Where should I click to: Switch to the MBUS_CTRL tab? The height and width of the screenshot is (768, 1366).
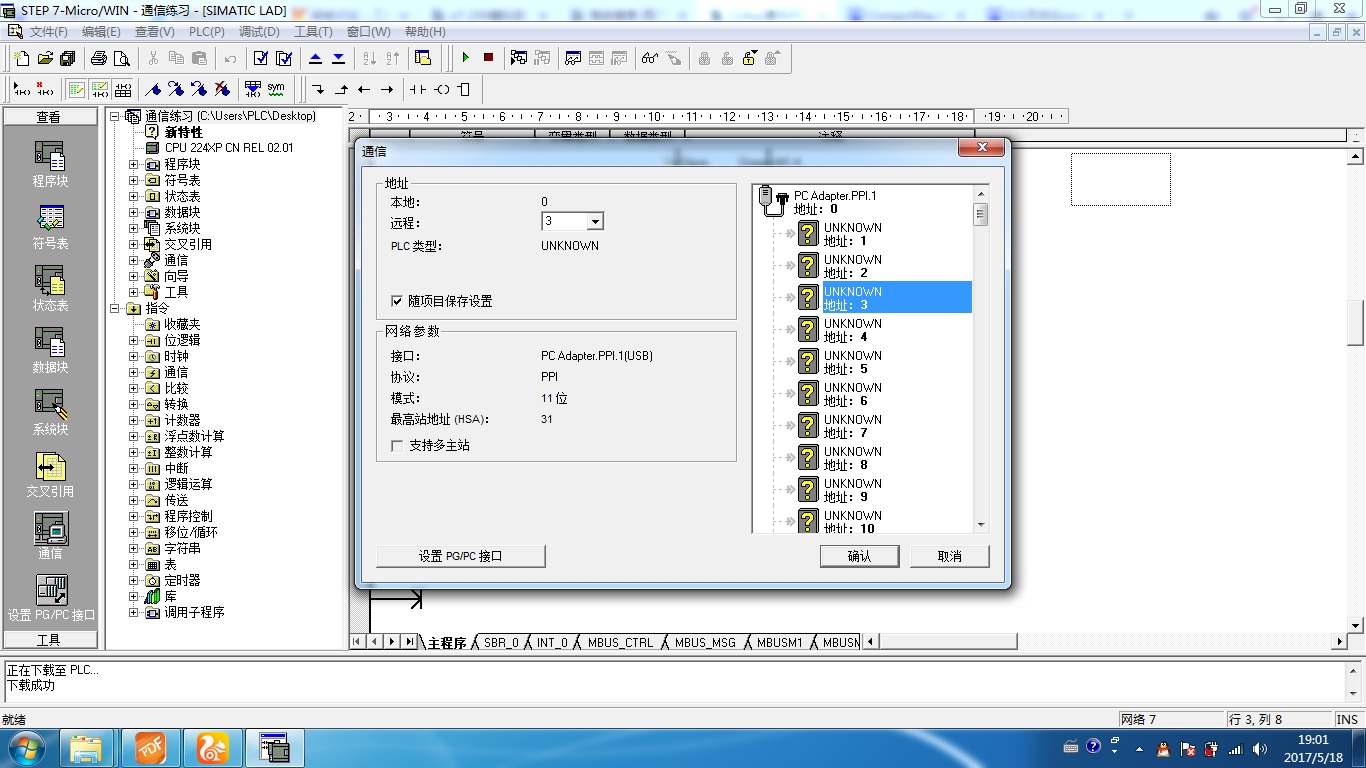[620, 643]
